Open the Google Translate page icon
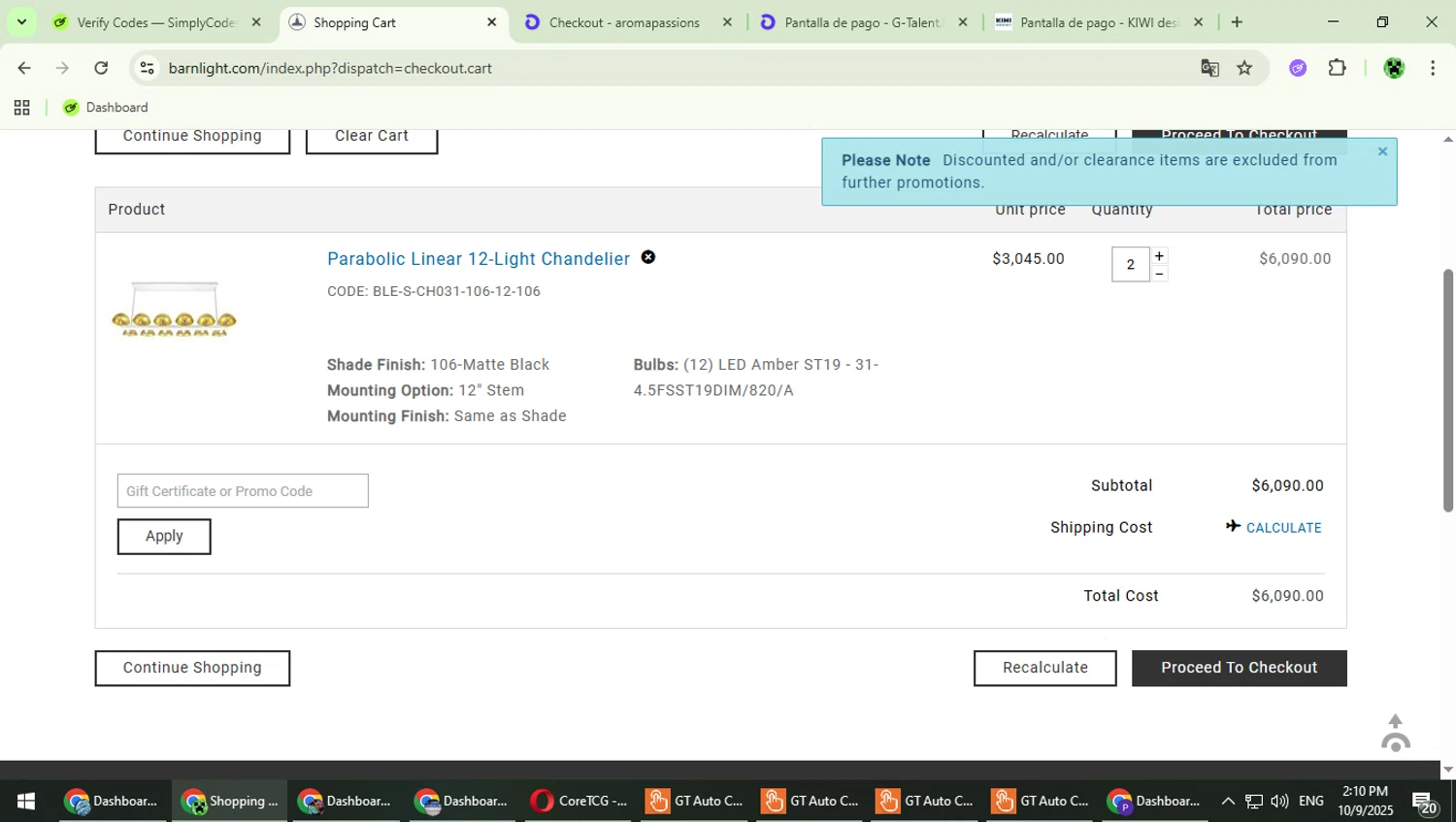The width and height of the screenshot is (1456, 822). pos(1209,68)
